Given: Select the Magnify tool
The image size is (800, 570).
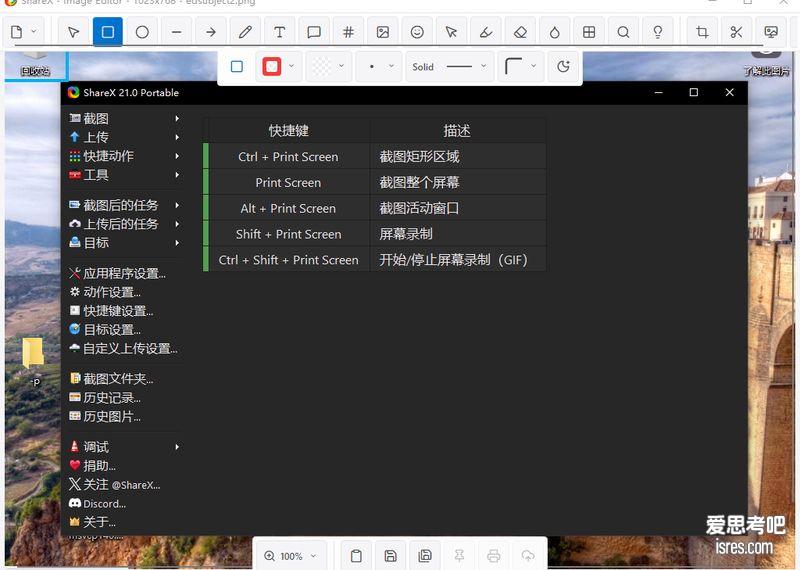Looking at the screenshot, I should [x=623, y=32].
